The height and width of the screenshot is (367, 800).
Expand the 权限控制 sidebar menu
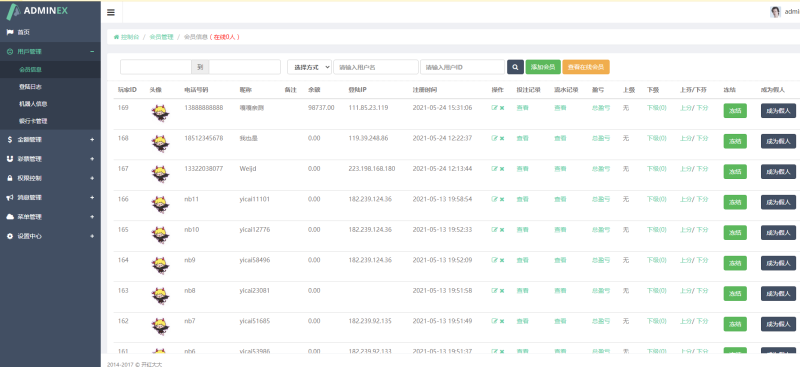click(x=50, y=178)
